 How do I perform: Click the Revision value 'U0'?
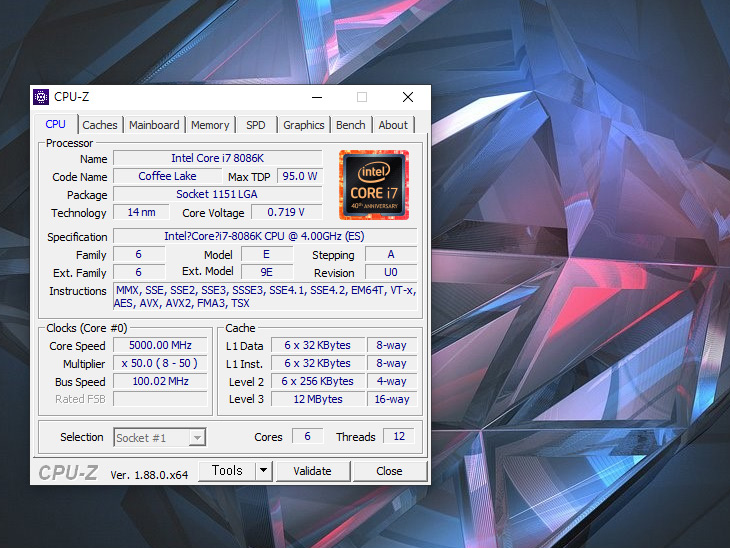(x=391, y=272)
